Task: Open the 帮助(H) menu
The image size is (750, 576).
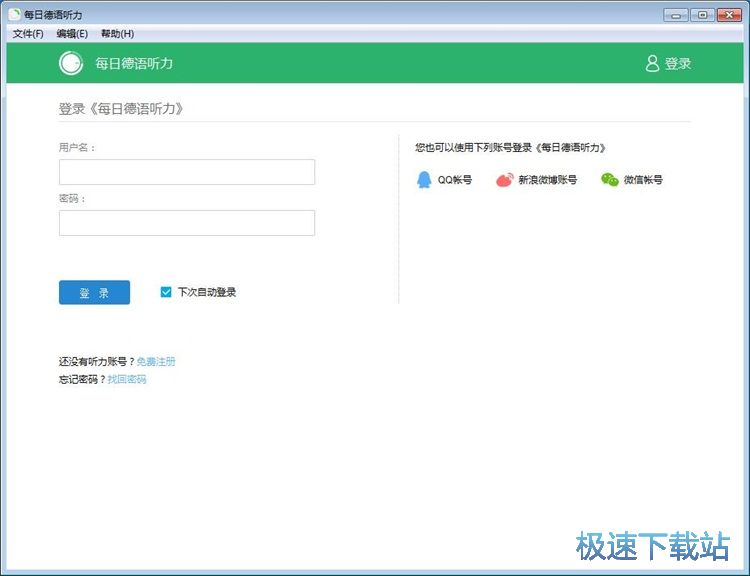Action: (x=117, y=34)
